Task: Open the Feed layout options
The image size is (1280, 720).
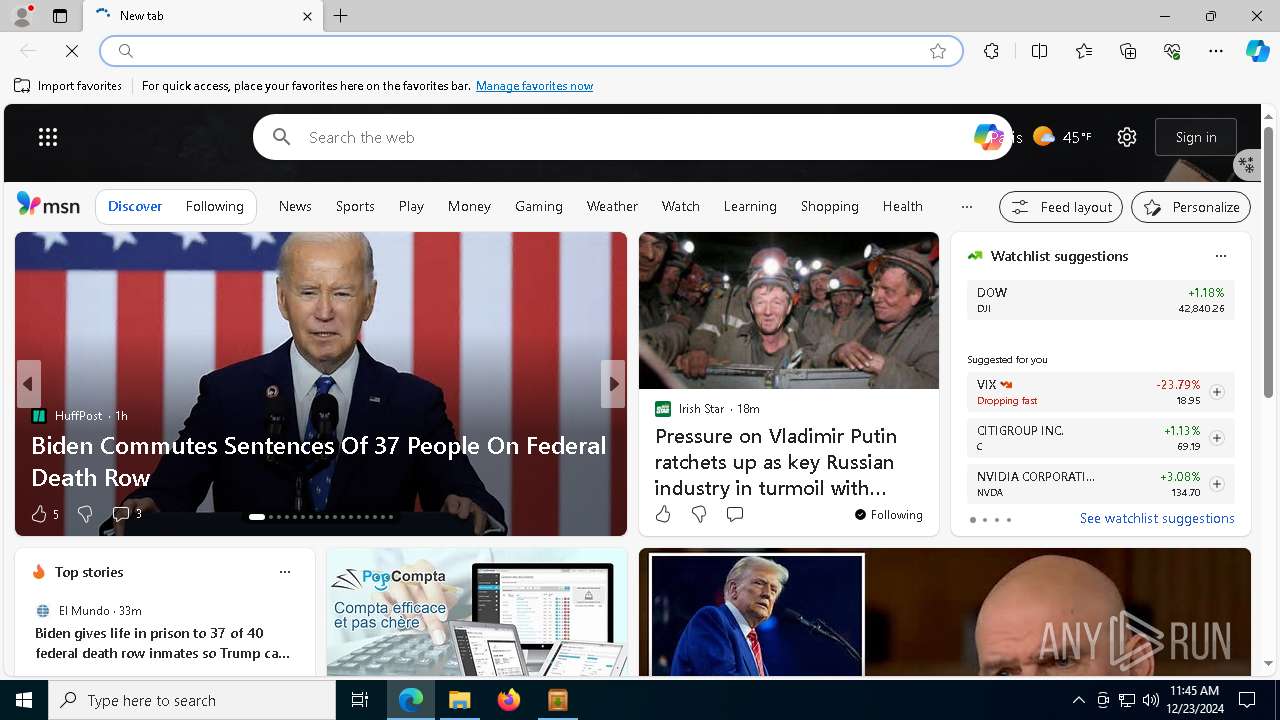Action: pos(1061,207)
